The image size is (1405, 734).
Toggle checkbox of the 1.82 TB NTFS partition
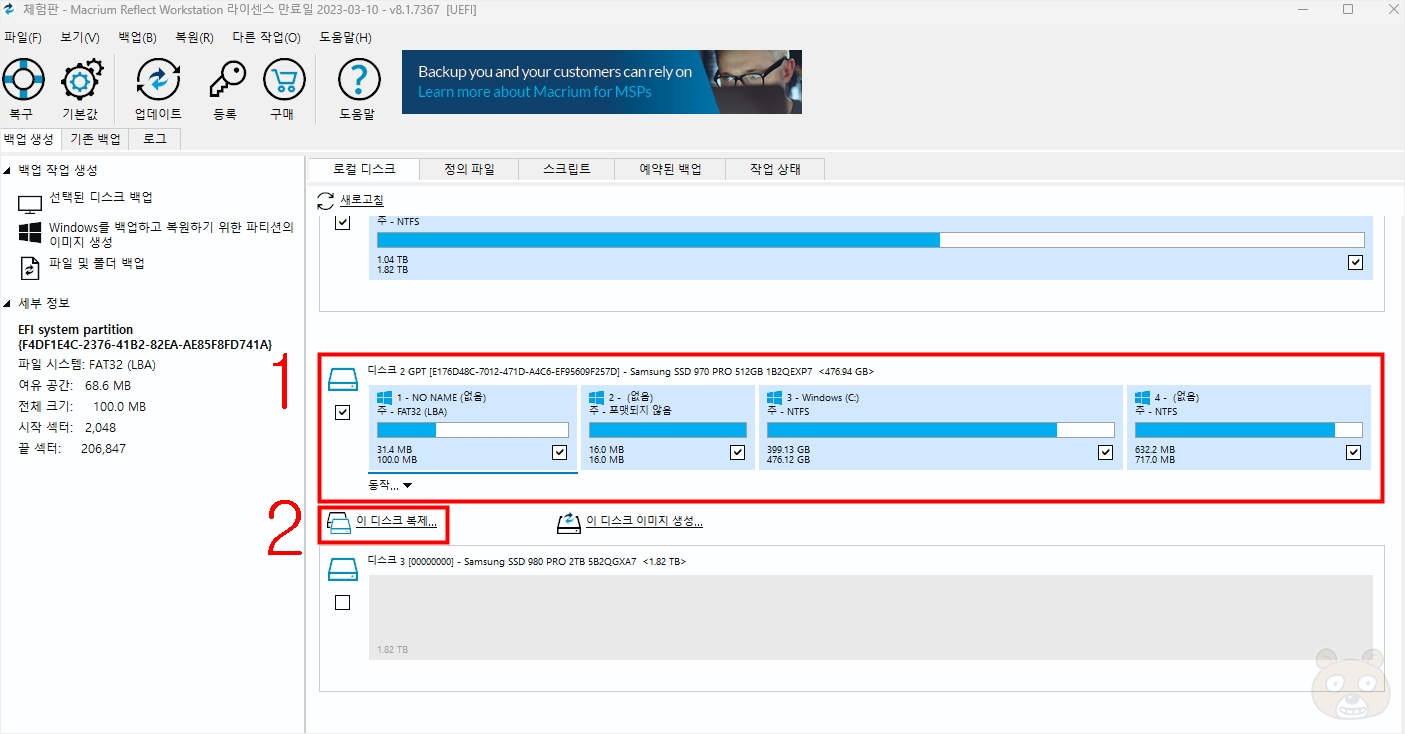tap(1356, 263)
